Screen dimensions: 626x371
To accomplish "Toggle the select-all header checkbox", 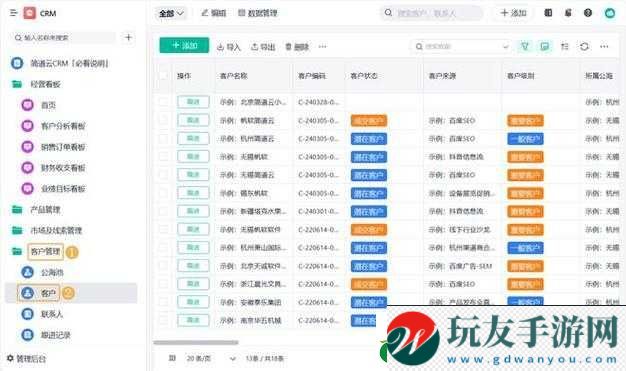I will pos(163,75).
